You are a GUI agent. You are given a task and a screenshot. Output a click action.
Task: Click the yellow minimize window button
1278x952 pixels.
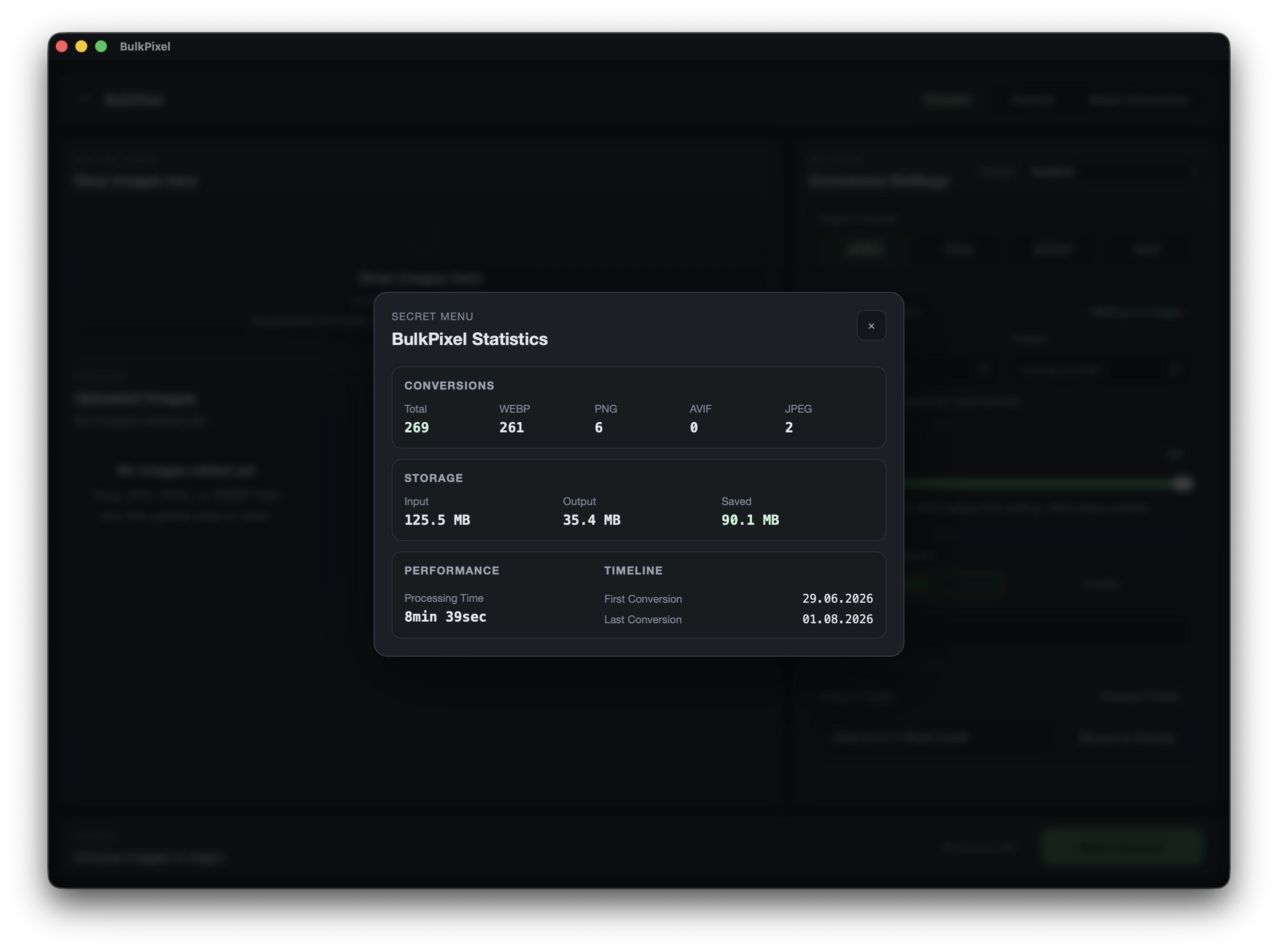[81, 46]
